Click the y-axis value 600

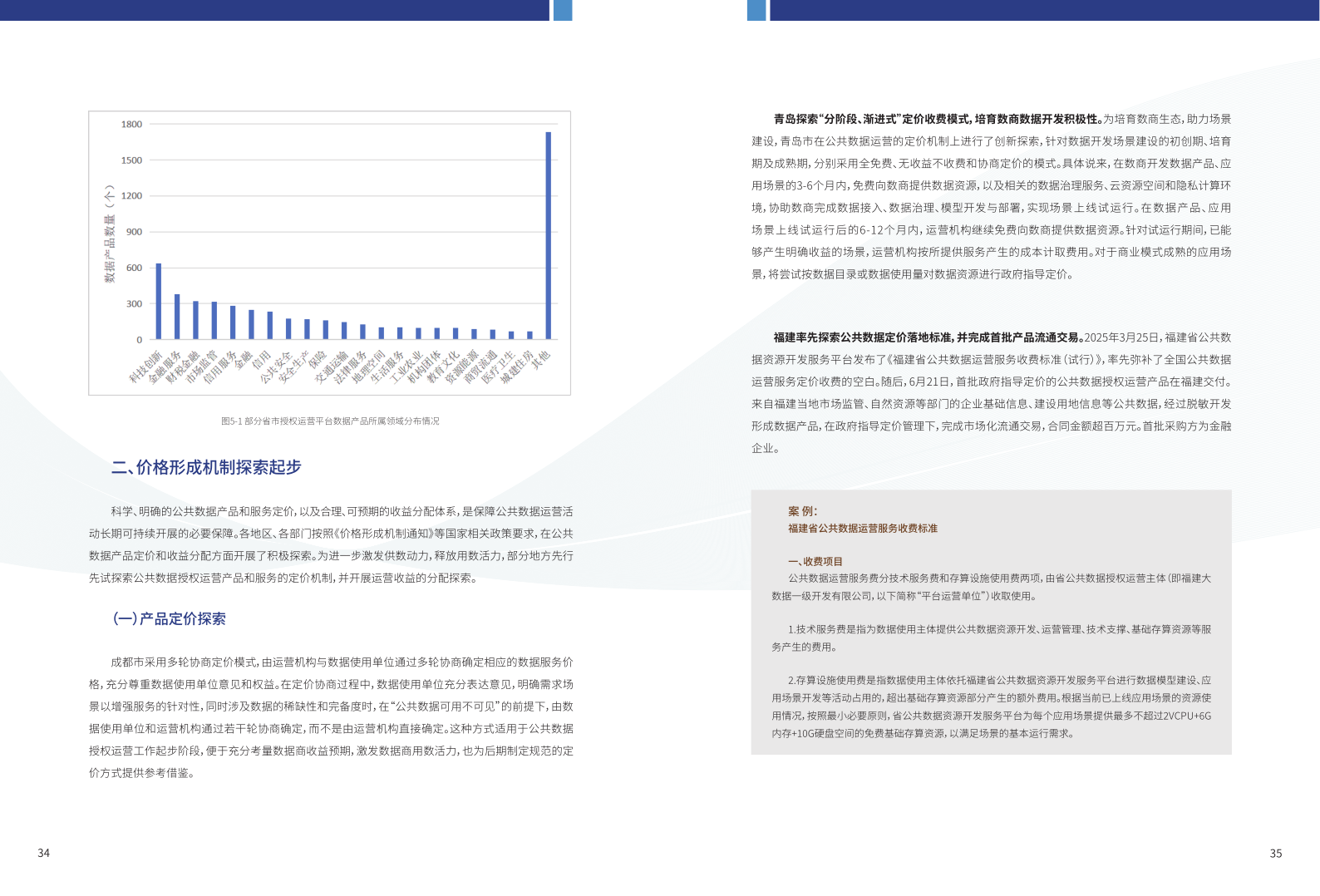tap(134, 268)
